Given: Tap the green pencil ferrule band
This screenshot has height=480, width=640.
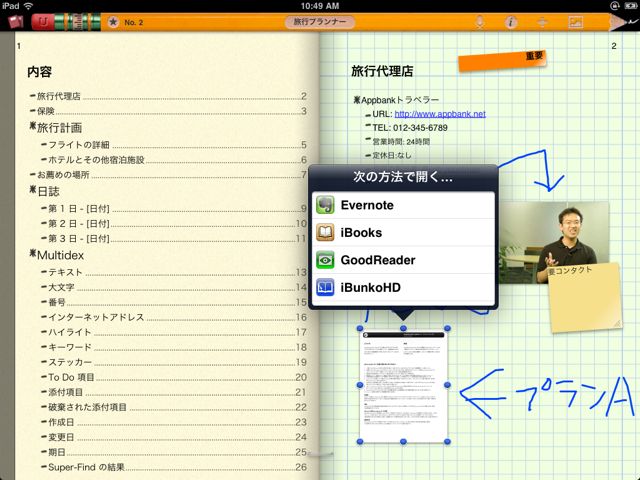Looking at the screenshot, I should point(78,22).
